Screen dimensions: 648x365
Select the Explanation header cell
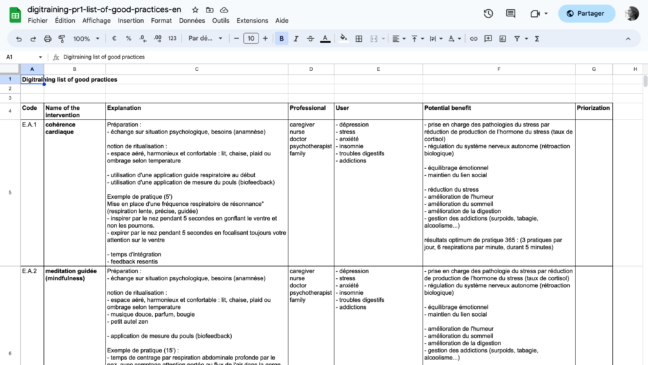197,111
